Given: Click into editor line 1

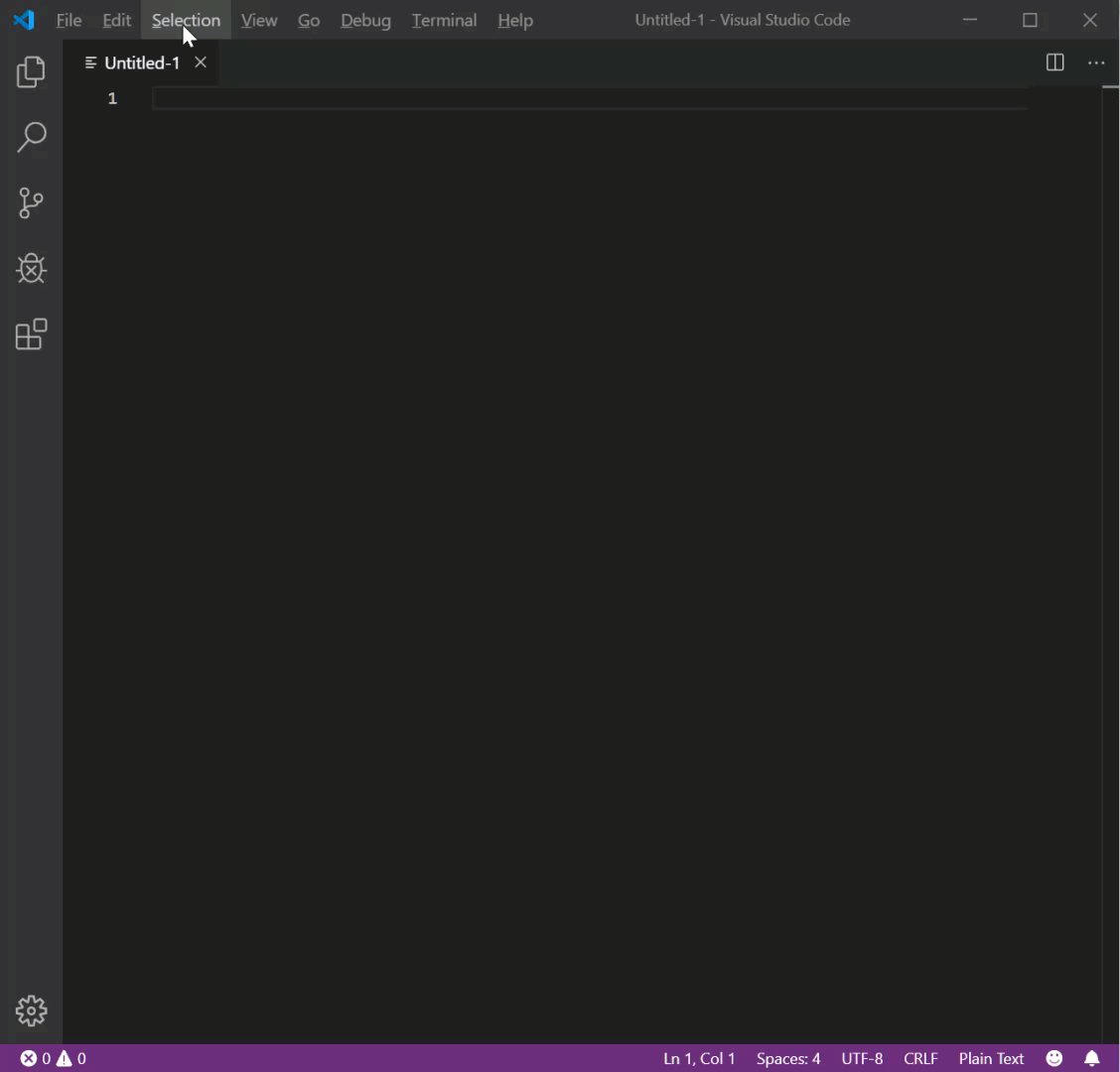Looking at the screenshot, I should click(590, 98).
